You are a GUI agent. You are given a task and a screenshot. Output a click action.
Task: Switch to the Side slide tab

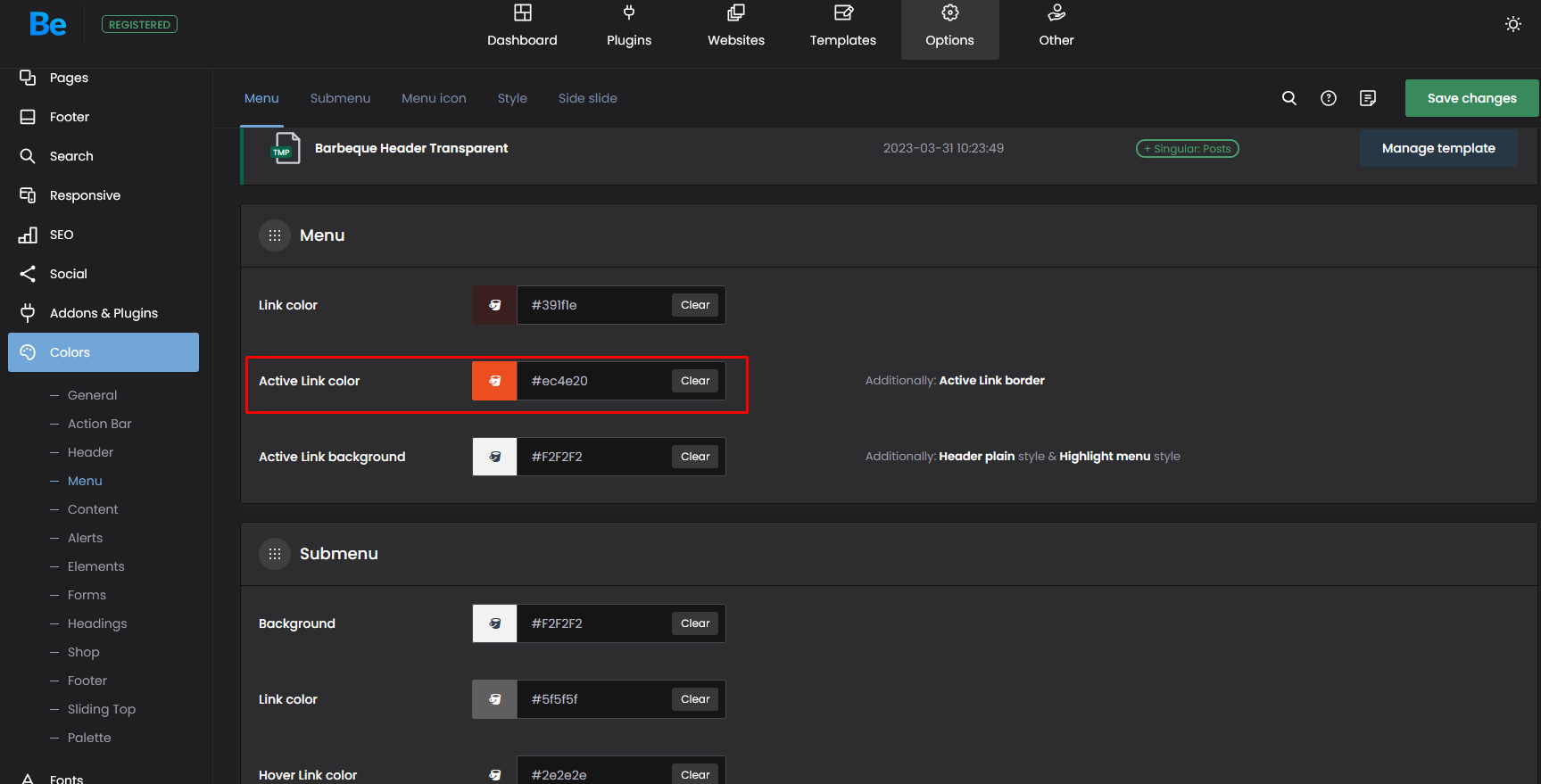[587, 98]
